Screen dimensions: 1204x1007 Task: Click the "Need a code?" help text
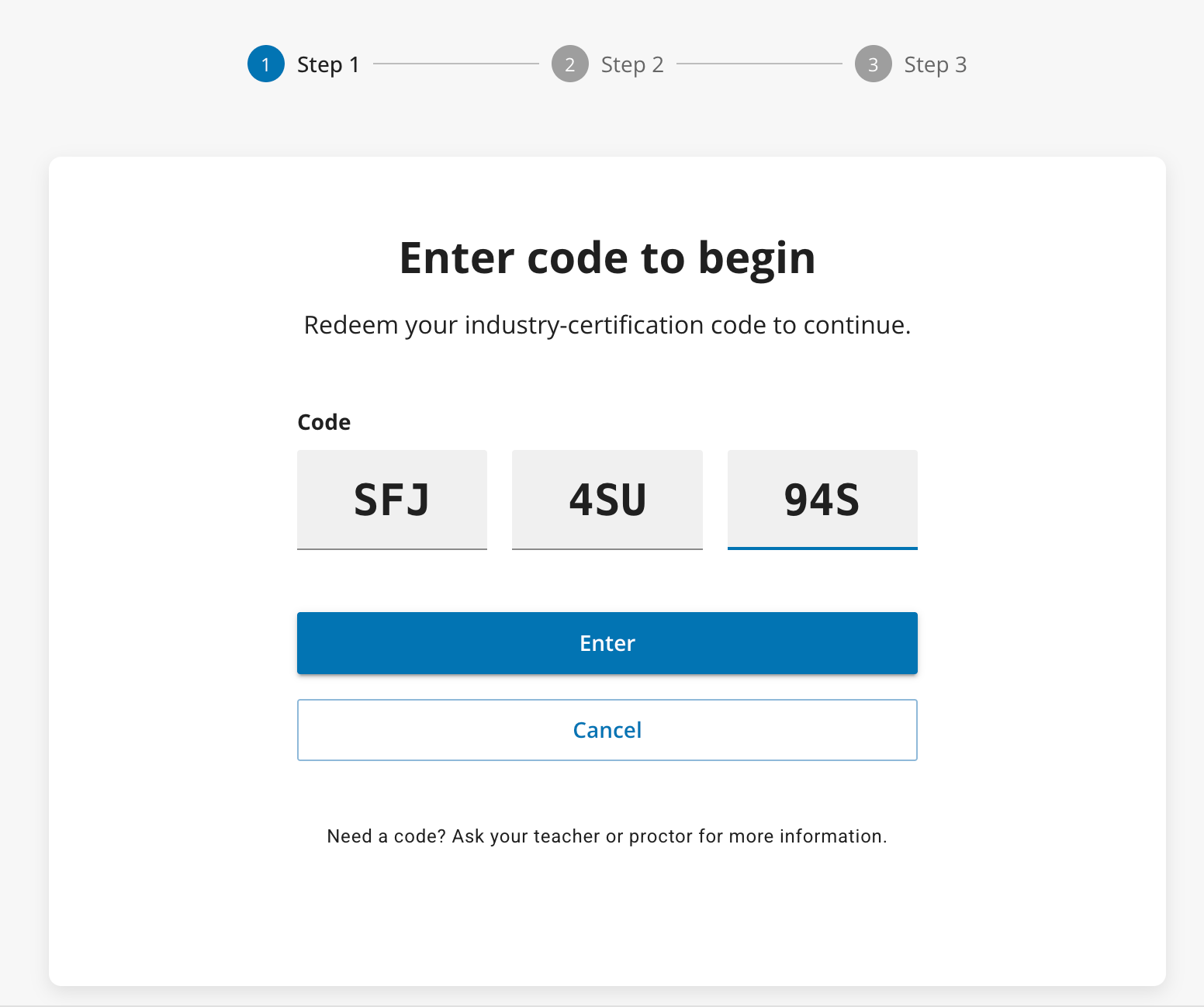(x=607, y=836)
